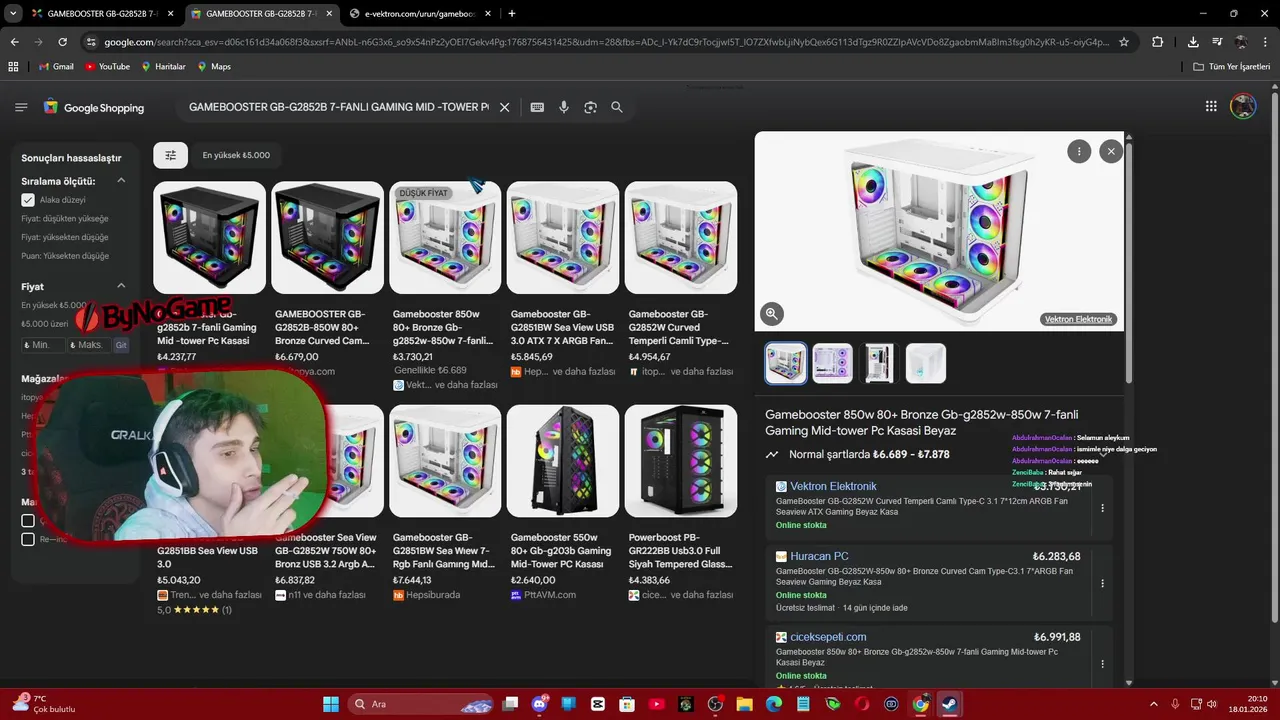The height and width of the screenshot is (720, 1280).
Task: Open a new browser tab
Action: coord(512,13)
